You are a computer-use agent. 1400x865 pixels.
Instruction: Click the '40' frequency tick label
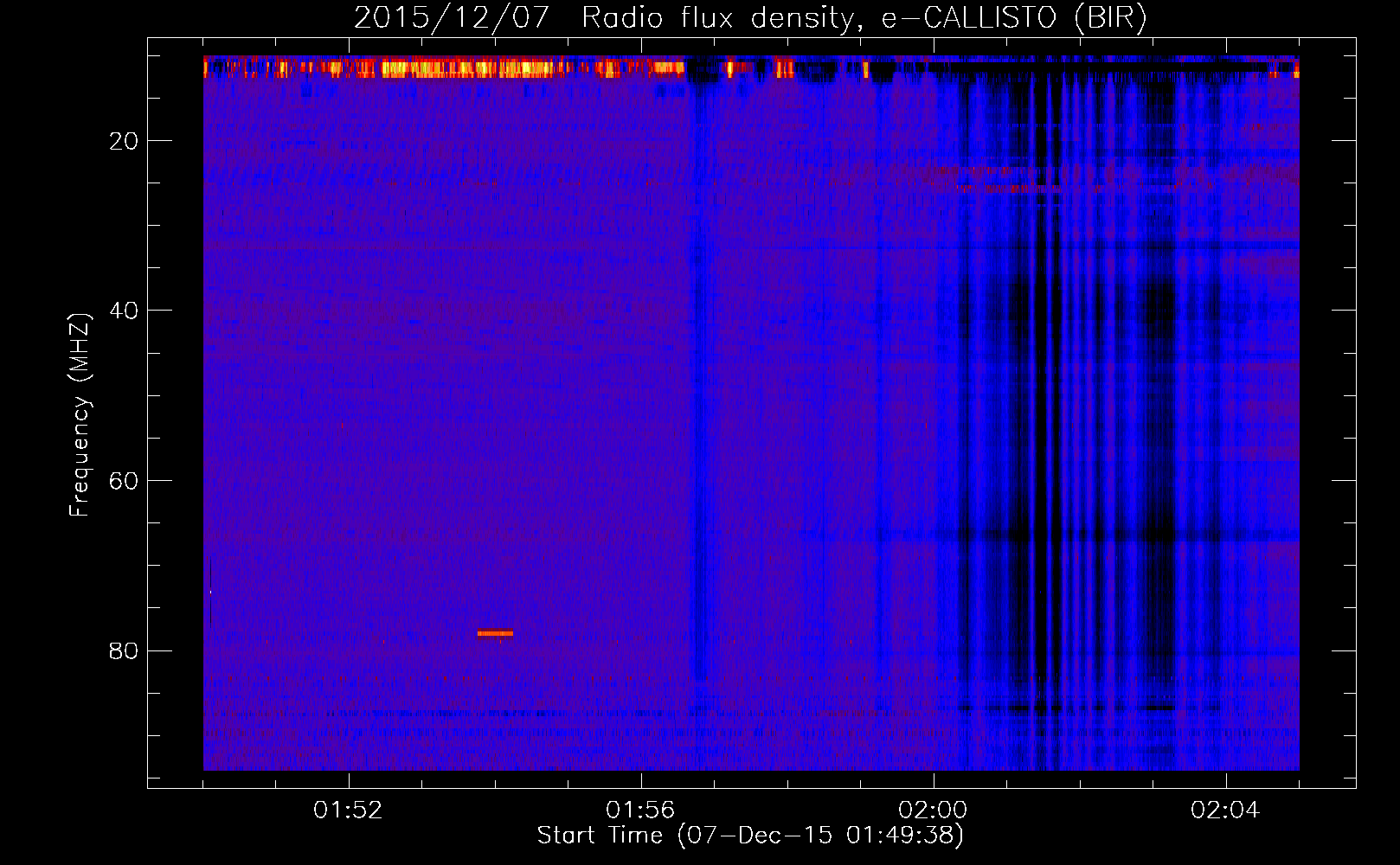(x=124, y=311)
